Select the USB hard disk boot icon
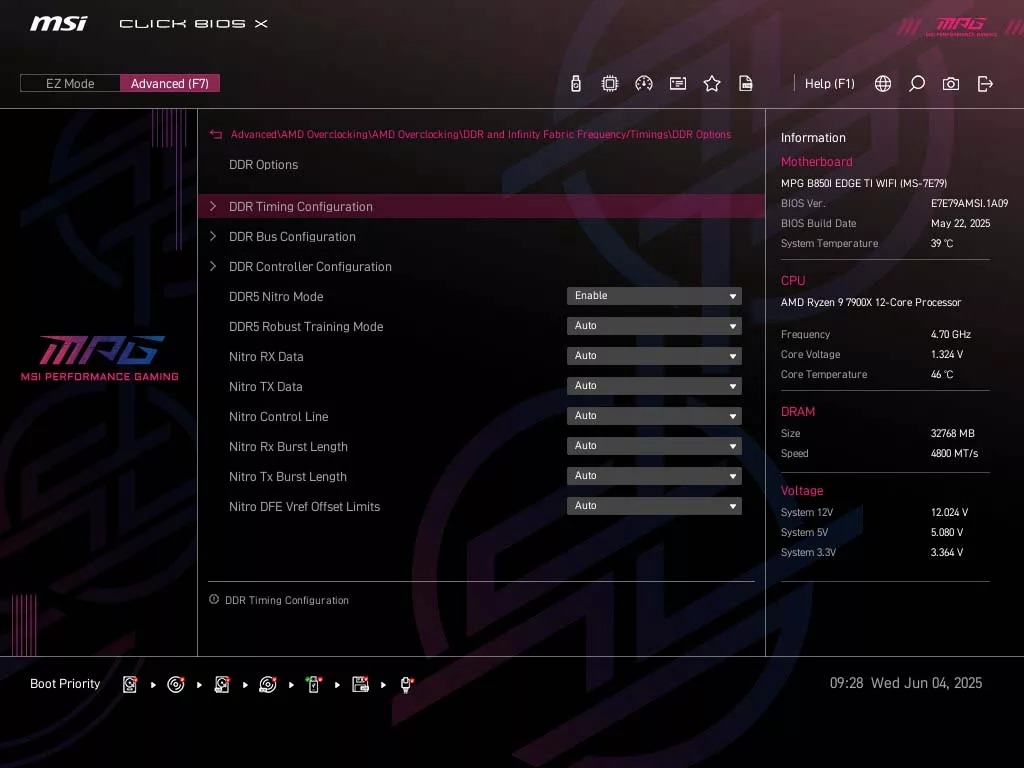Image resolution: width=1024 pixels, height=768 pixels. pos(222,684)
